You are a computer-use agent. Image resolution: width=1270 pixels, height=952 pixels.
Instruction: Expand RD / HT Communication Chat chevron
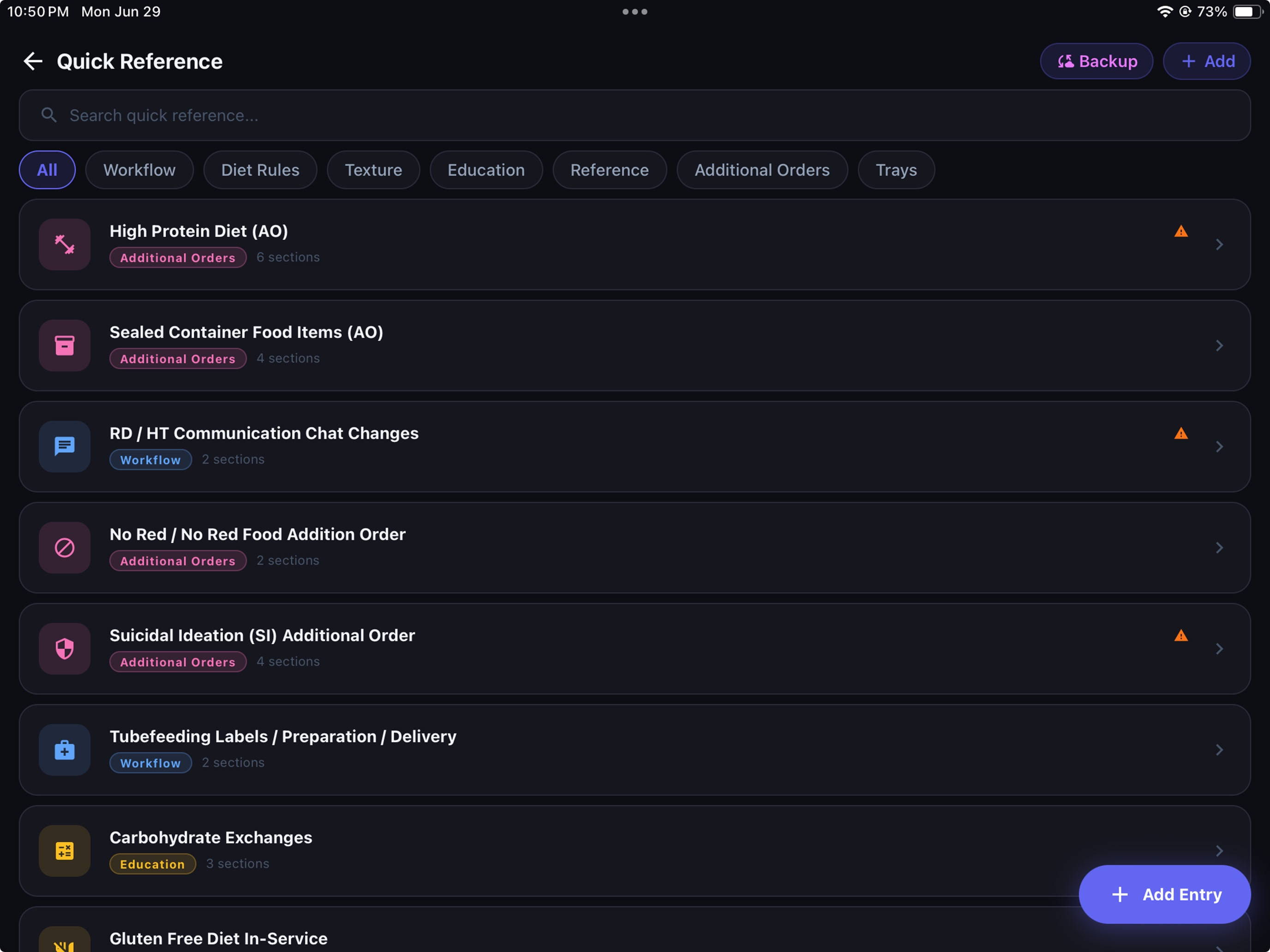point(1220,446)
